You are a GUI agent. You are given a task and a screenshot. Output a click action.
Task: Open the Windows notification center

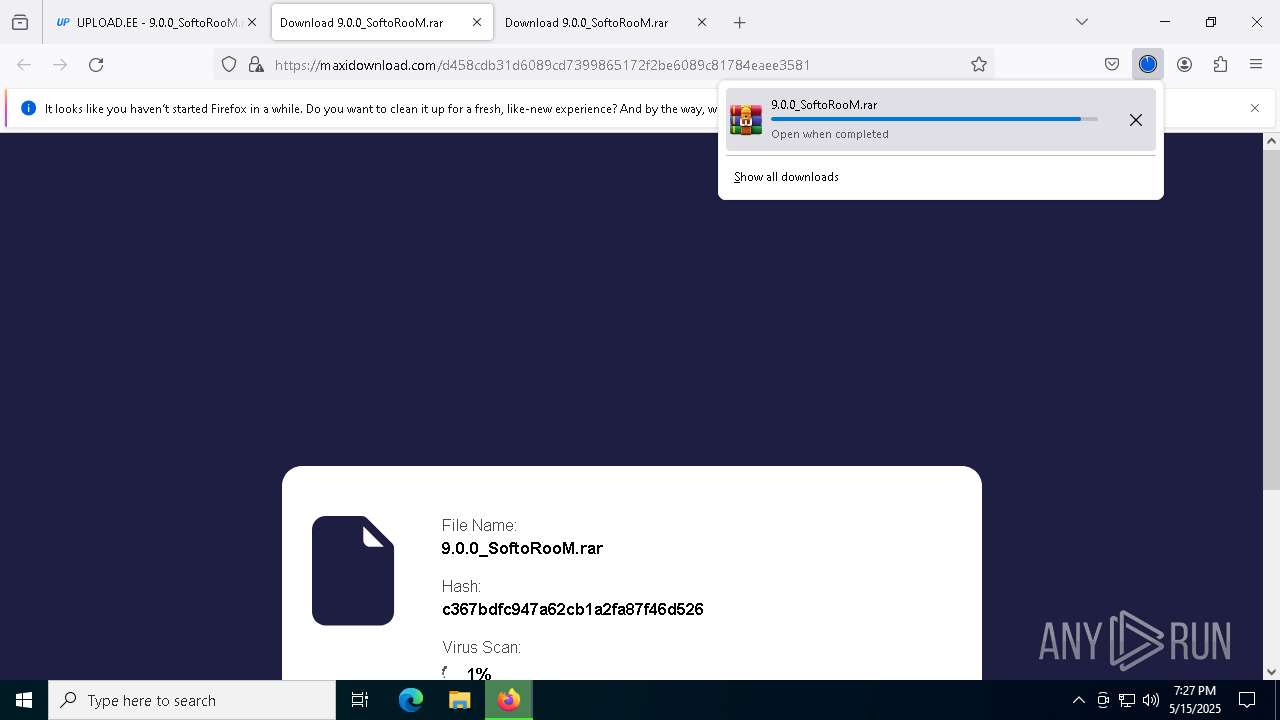click(1247, 700)
